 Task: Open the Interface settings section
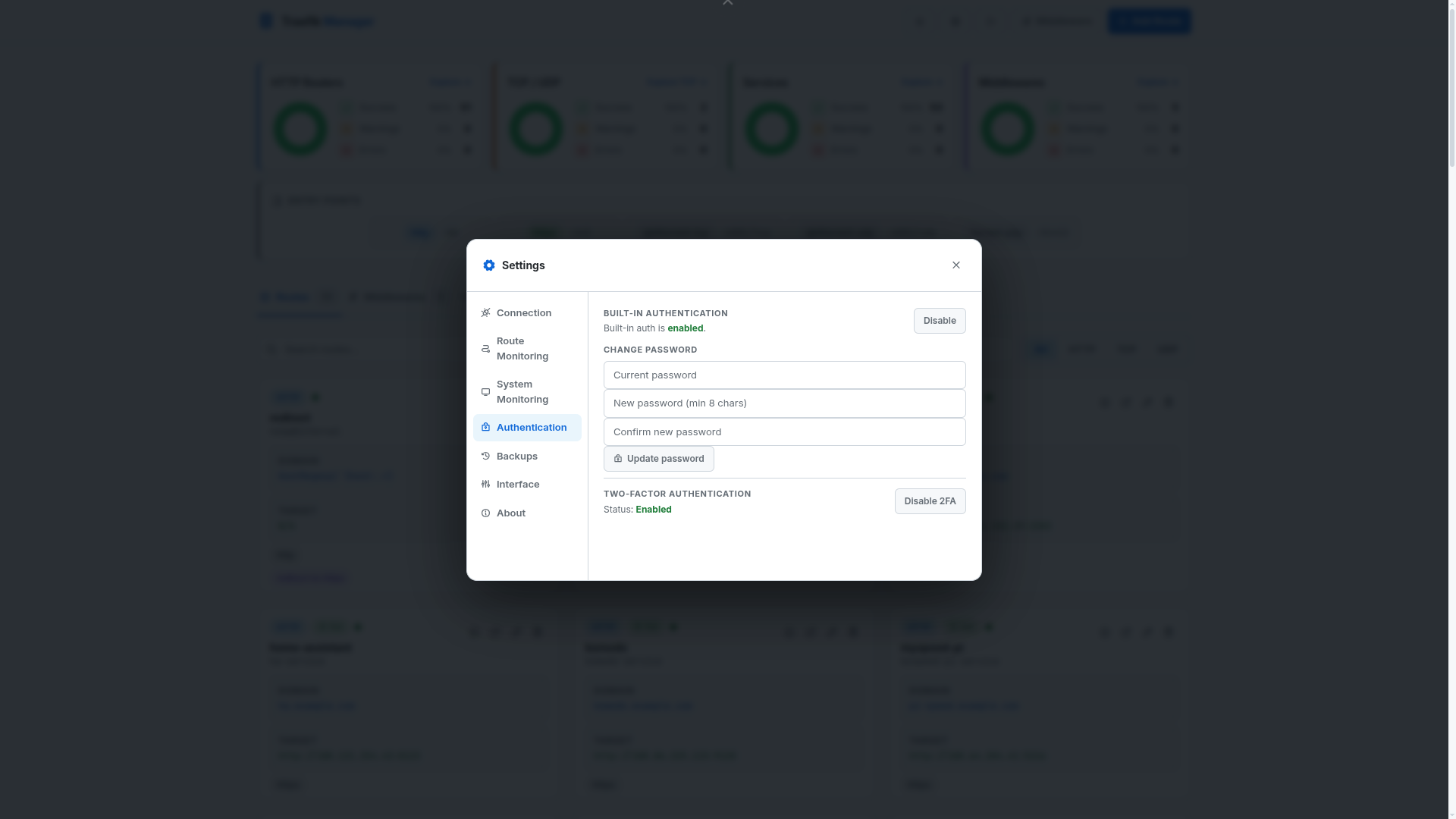pos(518,484)
